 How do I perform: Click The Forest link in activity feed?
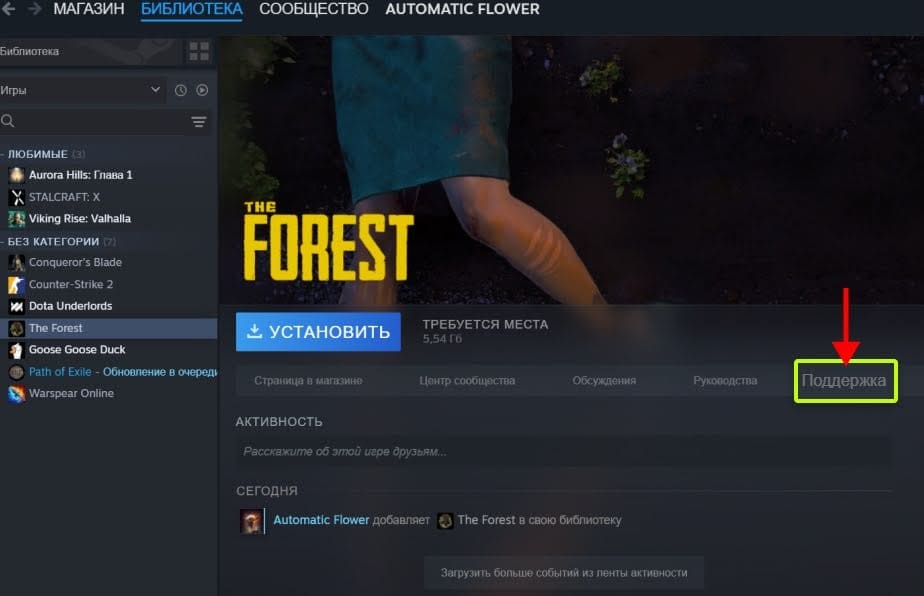486,520
